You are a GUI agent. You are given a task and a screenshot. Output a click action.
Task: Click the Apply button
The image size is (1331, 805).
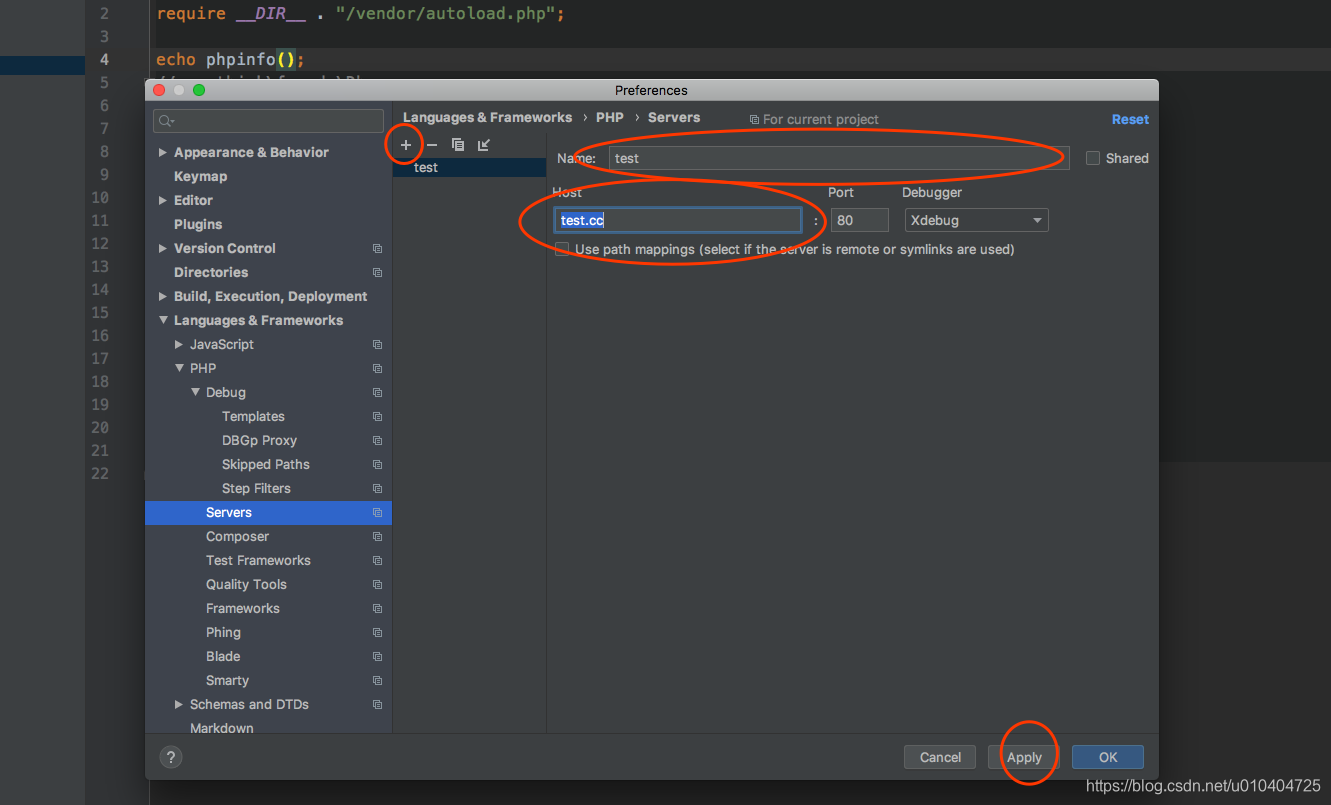(1024, 757)
